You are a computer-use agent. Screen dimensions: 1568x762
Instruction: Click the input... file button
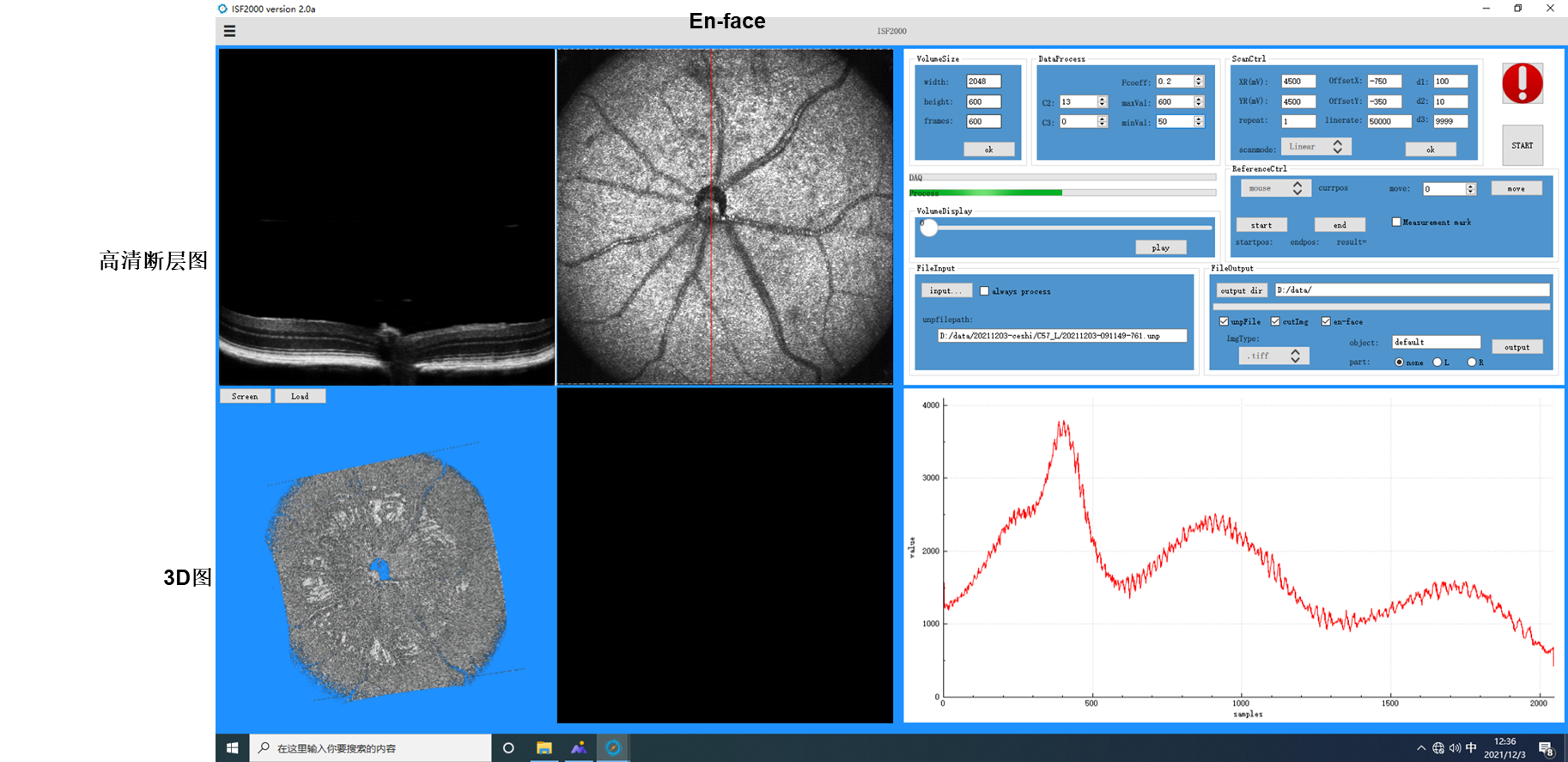[946, 290]
